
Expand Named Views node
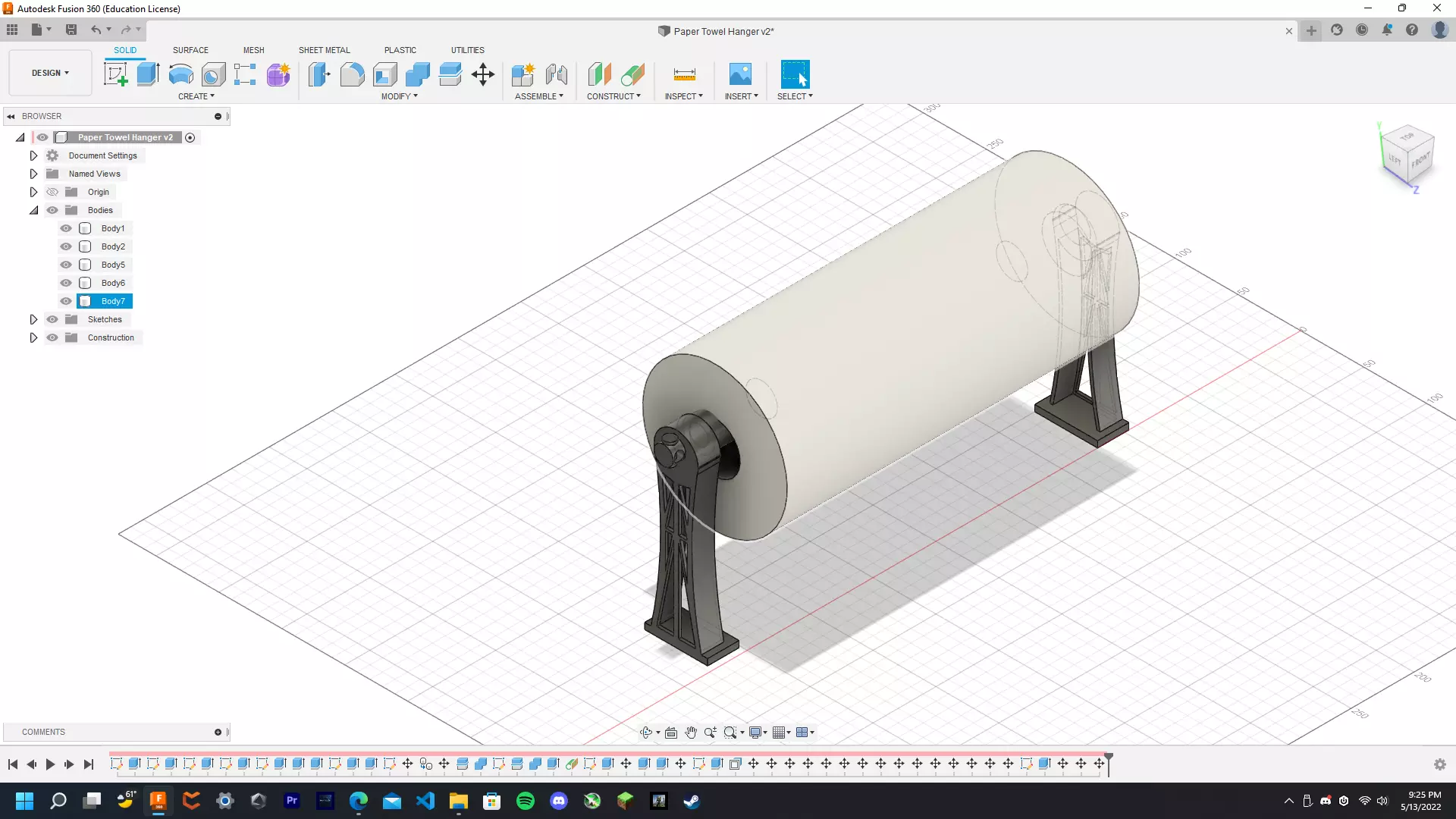pos(33,174)
